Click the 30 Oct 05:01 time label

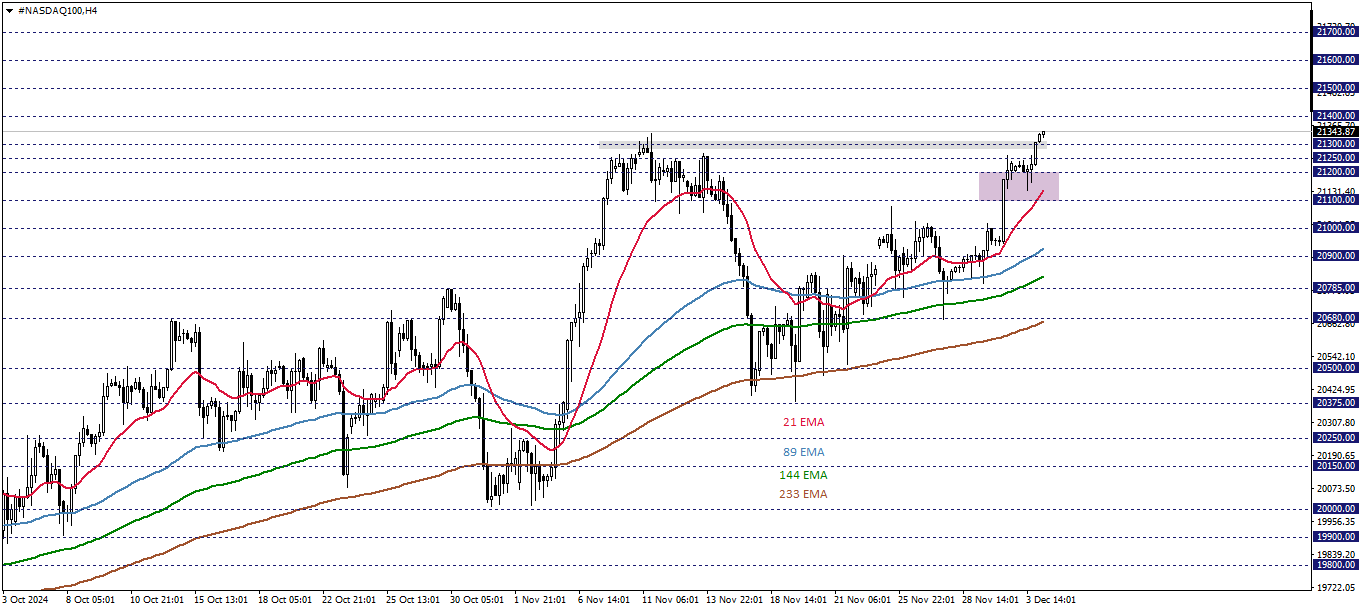476,600
